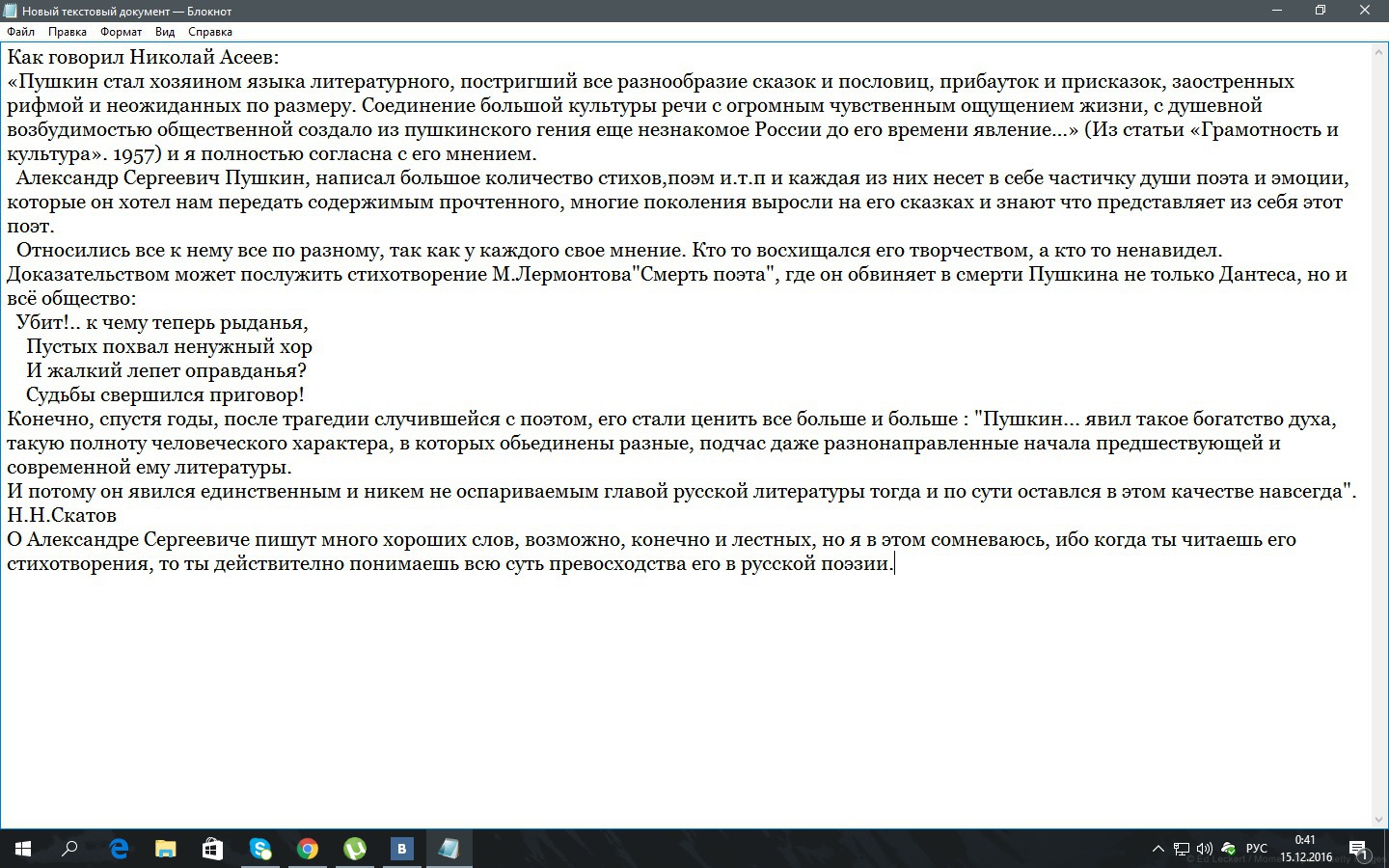Open volume control tray icon
Viewport: 1389px width, 868px height.
[x=1204, y=849]
